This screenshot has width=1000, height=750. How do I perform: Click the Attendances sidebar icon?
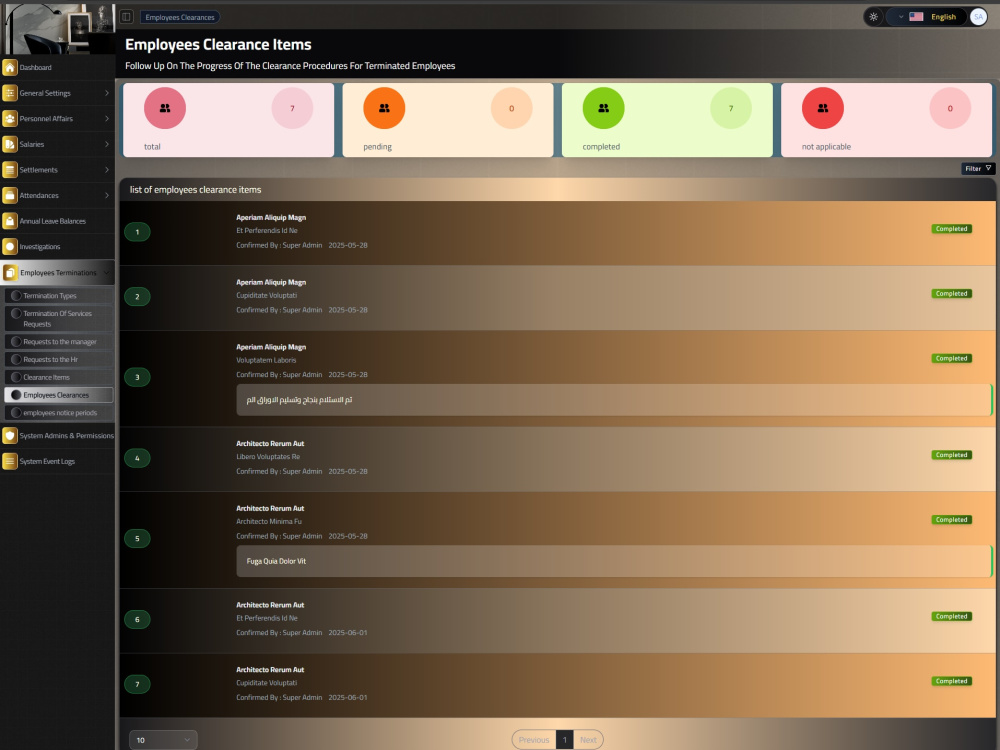(10, 195)
